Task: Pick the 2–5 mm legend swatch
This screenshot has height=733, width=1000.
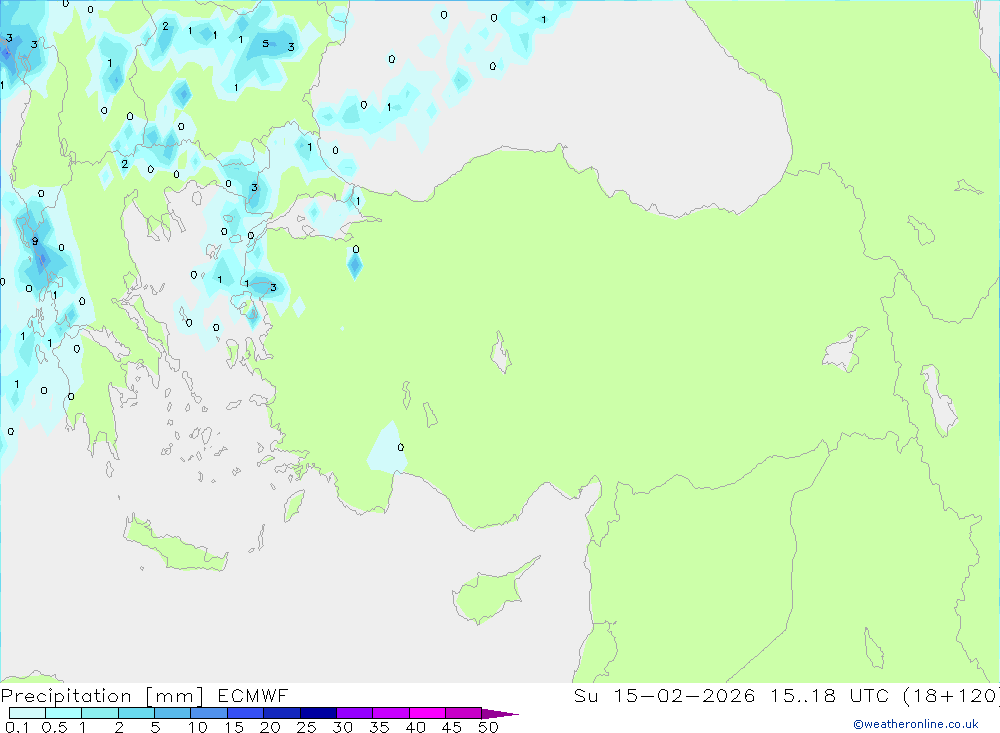Action: [x=136, y=713]
